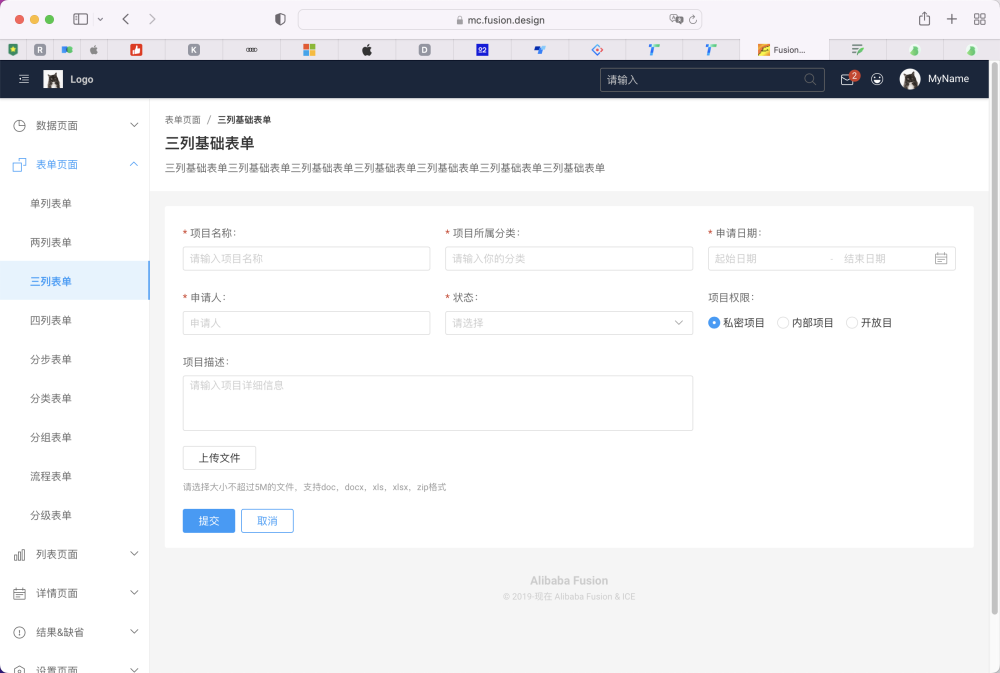Screen dimensions: 1000x673
Task: Click the Safari back navigation arrow
Action: 124,18
